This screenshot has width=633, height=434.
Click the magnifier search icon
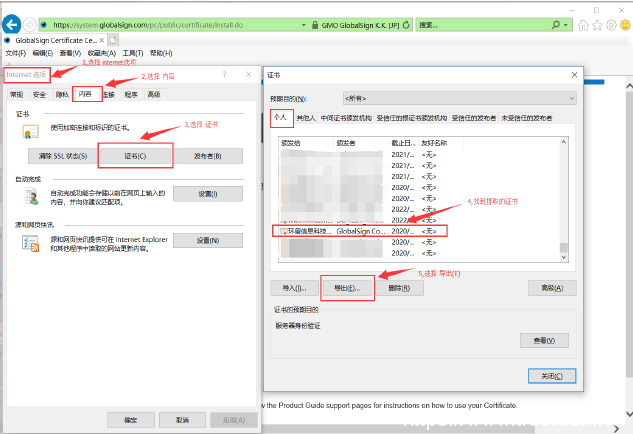tap(556, 25)
